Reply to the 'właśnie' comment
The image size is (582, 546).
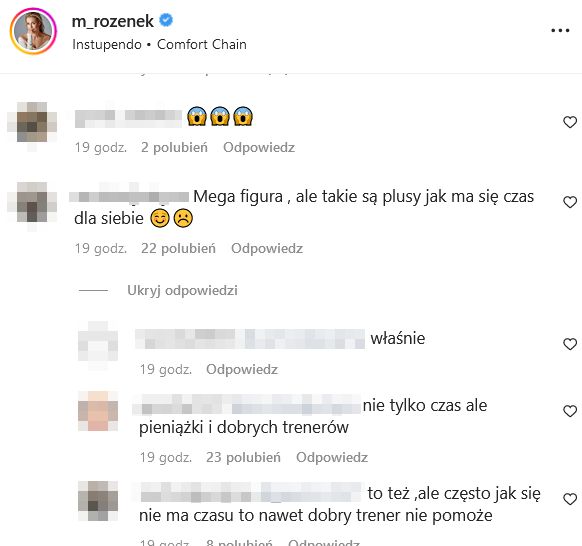point(242,369)
